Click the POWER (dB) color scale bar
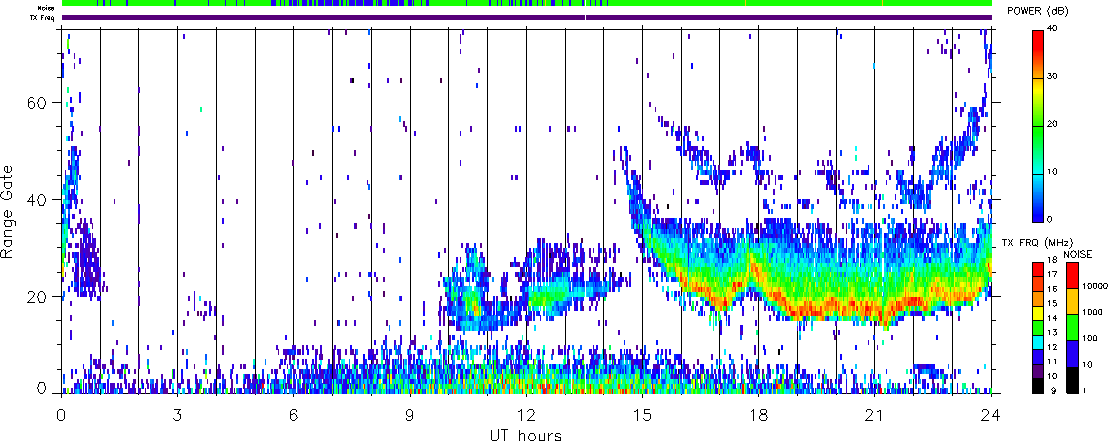Image resolution: width=1108 pixels, height=441 pixels. tap(1039, 125)
